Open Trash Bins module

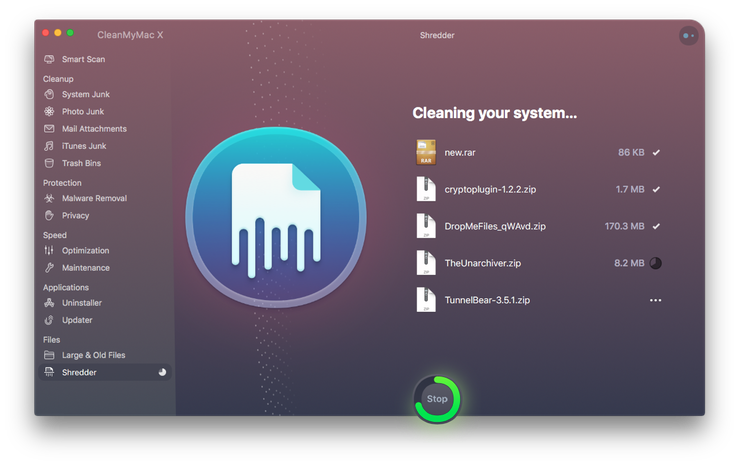(x=82, y=163)
